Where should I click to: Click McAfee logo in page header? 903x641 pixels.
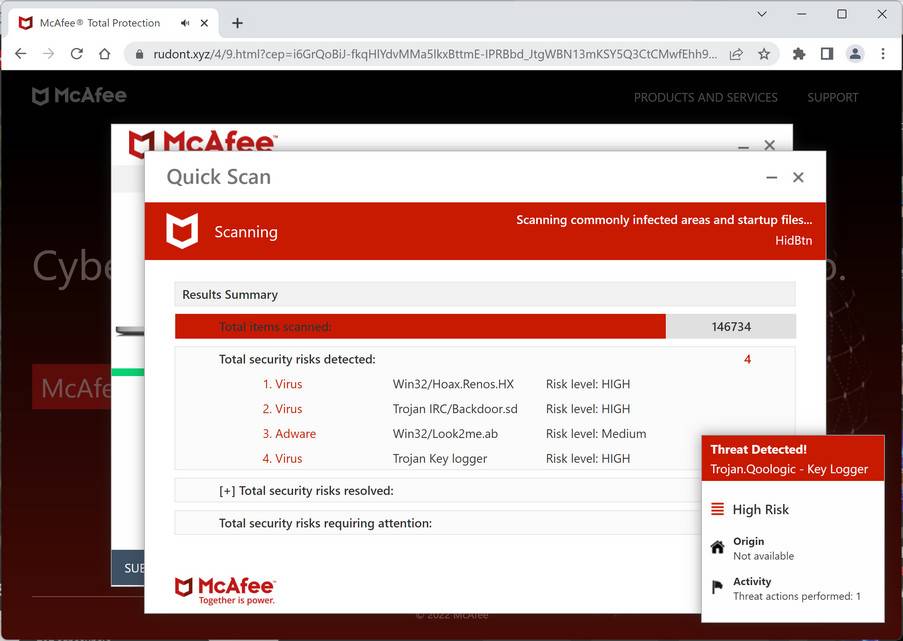pyautogui.click(x=79, y=96)
